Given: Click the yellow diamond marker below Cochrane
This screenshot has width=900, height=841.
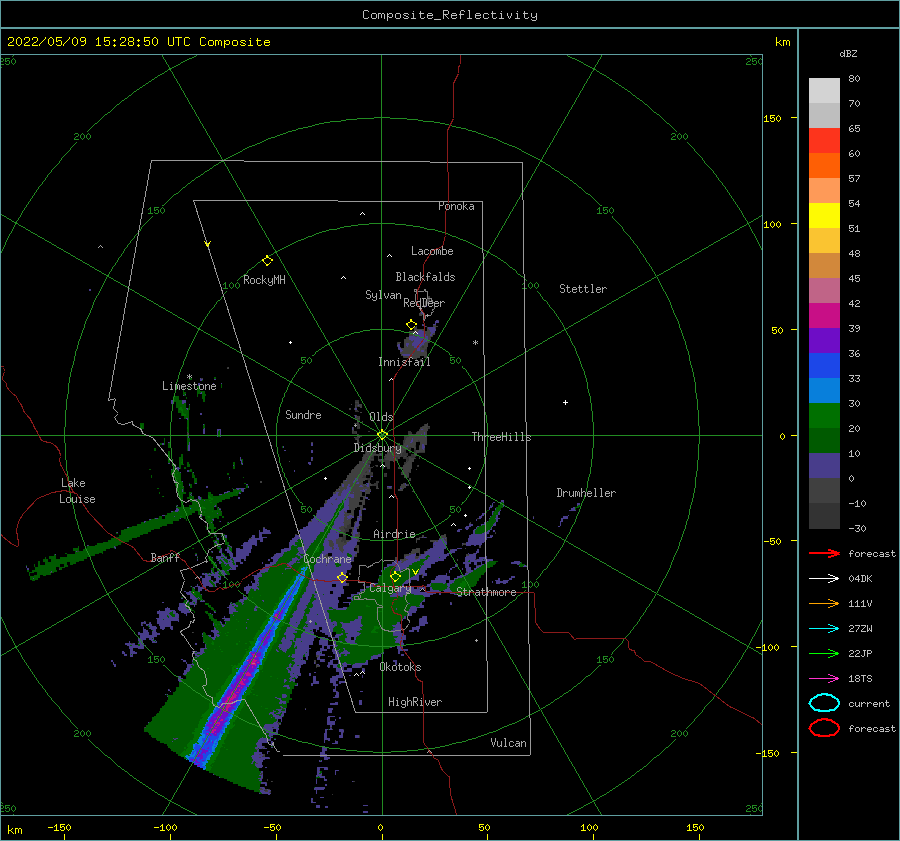Looking at the screenshot, I should (x=342, y=577).
